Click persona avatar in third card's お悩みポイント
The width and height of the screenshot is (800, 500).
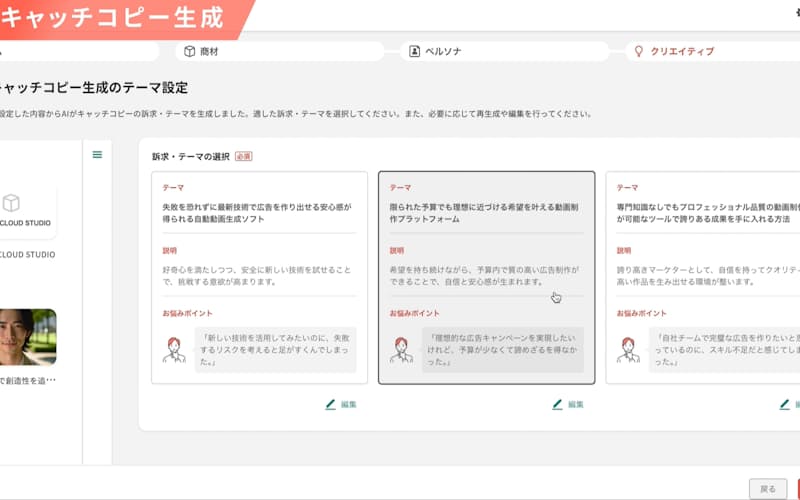[x=628, y=350]
